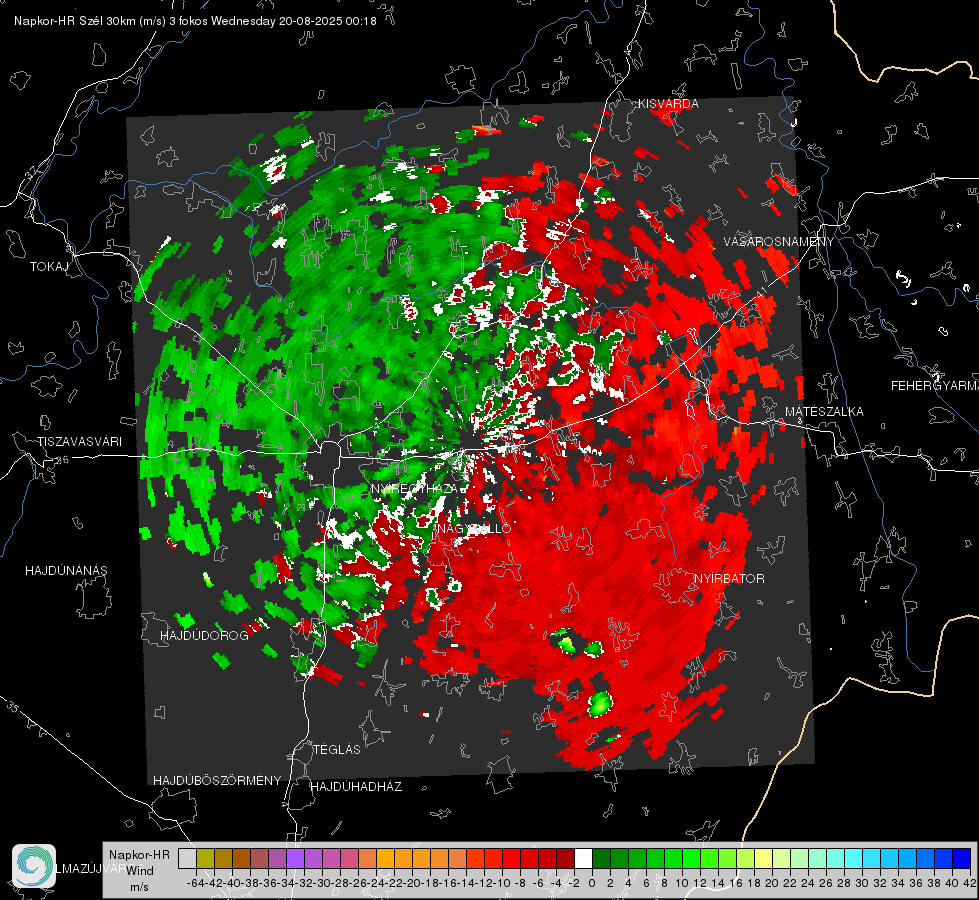Image resolution: width=979 pixels, height=900 pixels.
Task: Select the grey swatch at legend start
Action: [x=187, y=858]
